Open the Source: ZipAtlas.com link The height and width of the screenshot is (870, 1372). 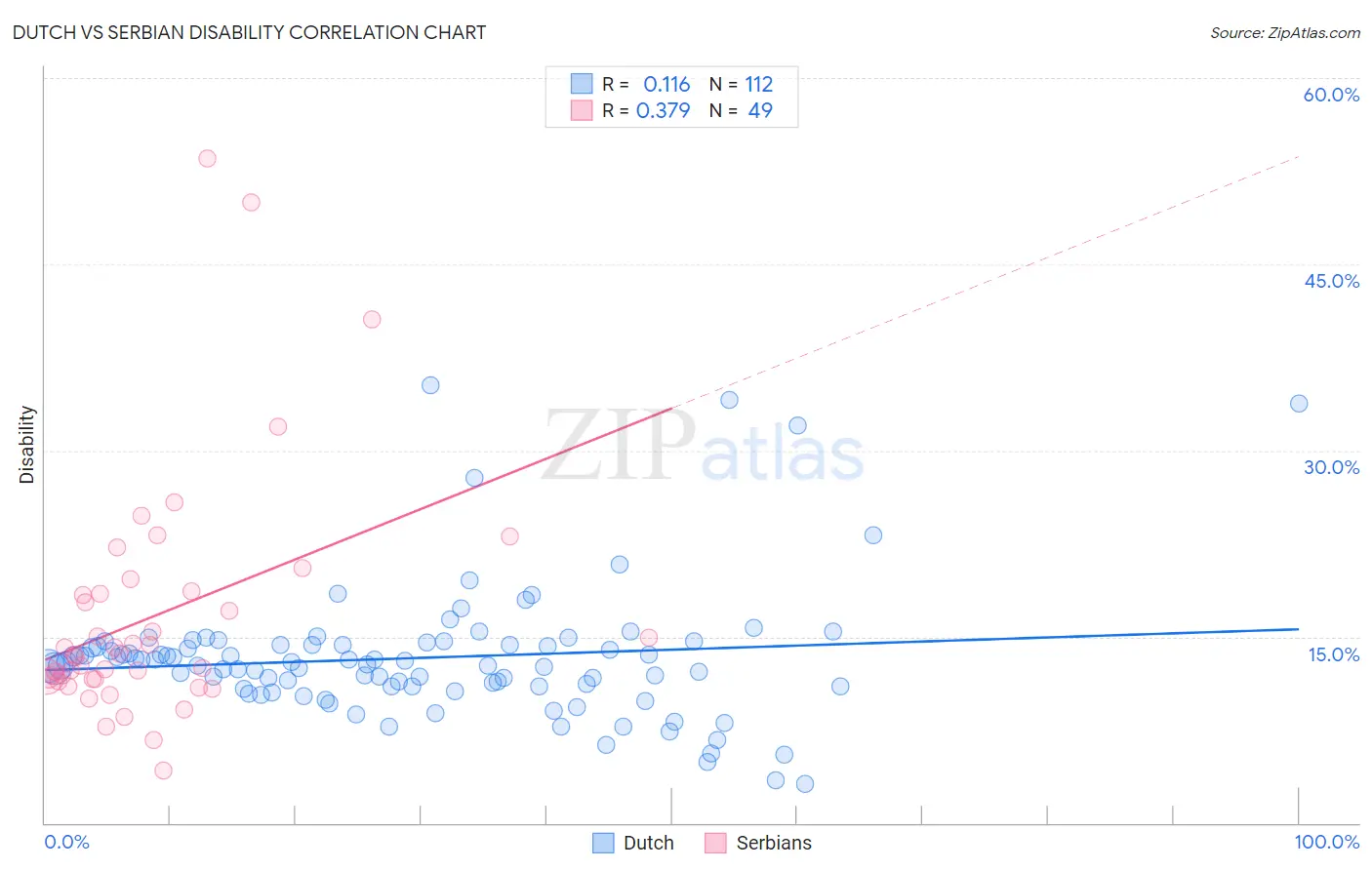(x=1285, y=32)
